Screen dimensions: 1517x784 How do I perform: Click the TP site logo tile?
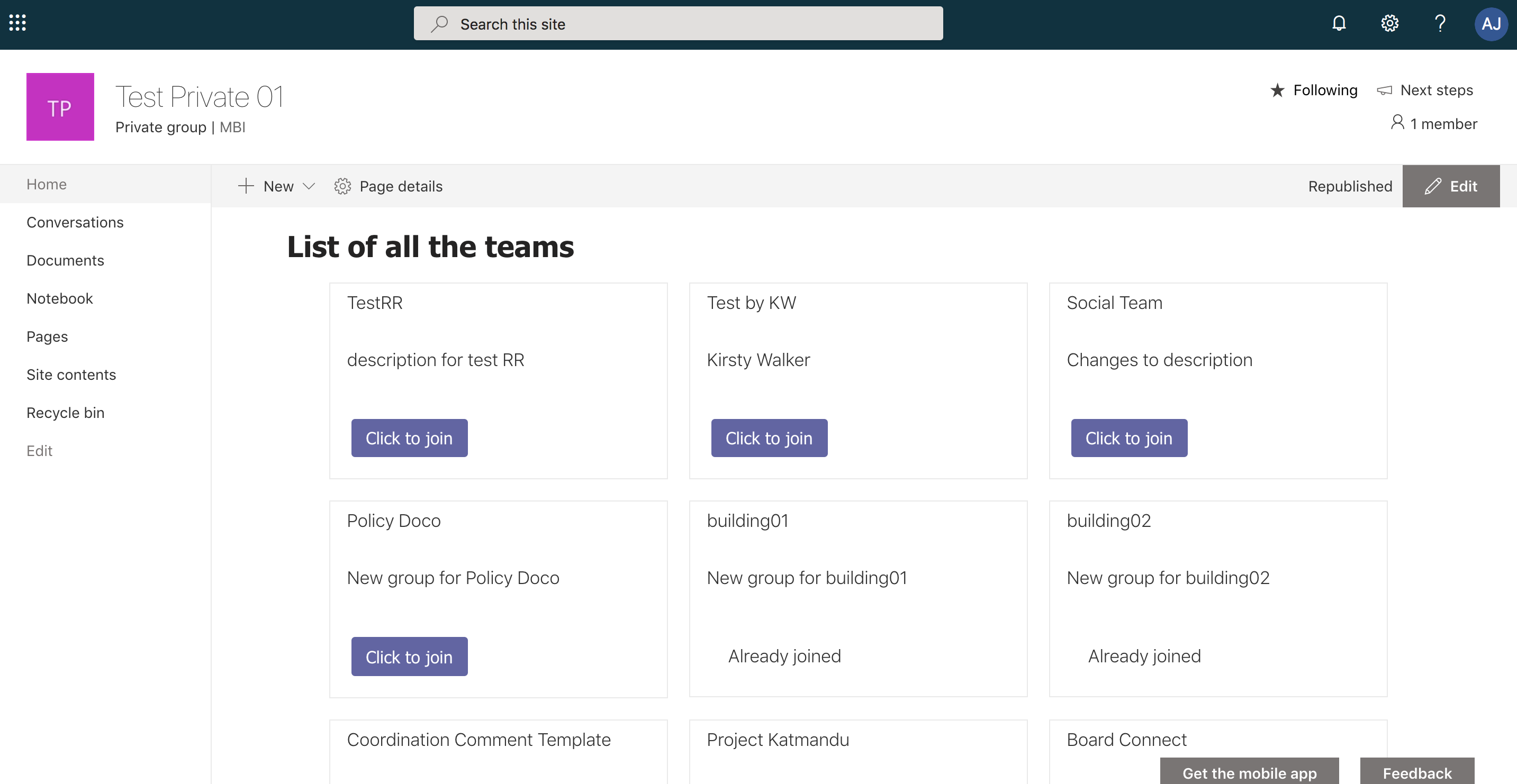pos(60,107)
